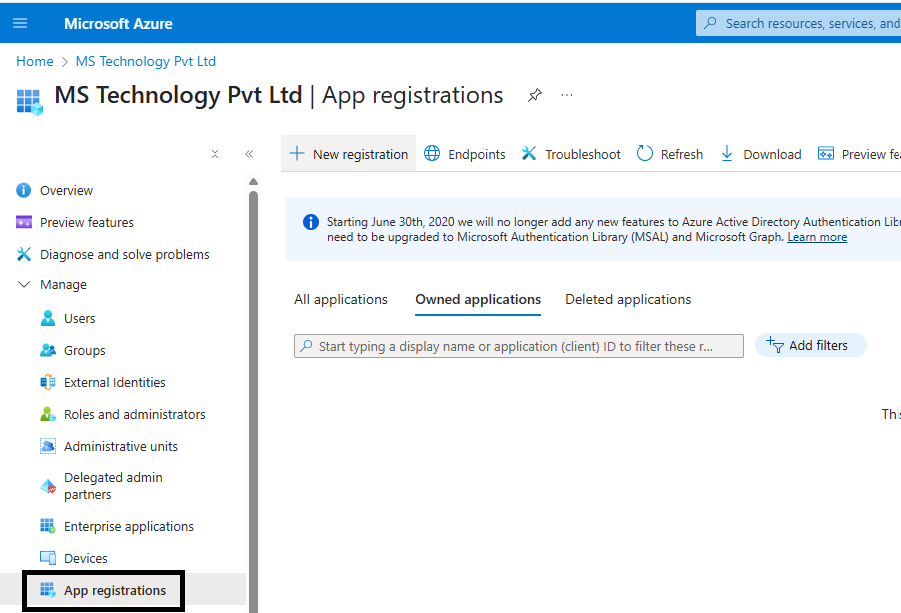This screenshot has height=613, width=901.
Task: Refresh the app registrations list
Action: click(669, 154)
